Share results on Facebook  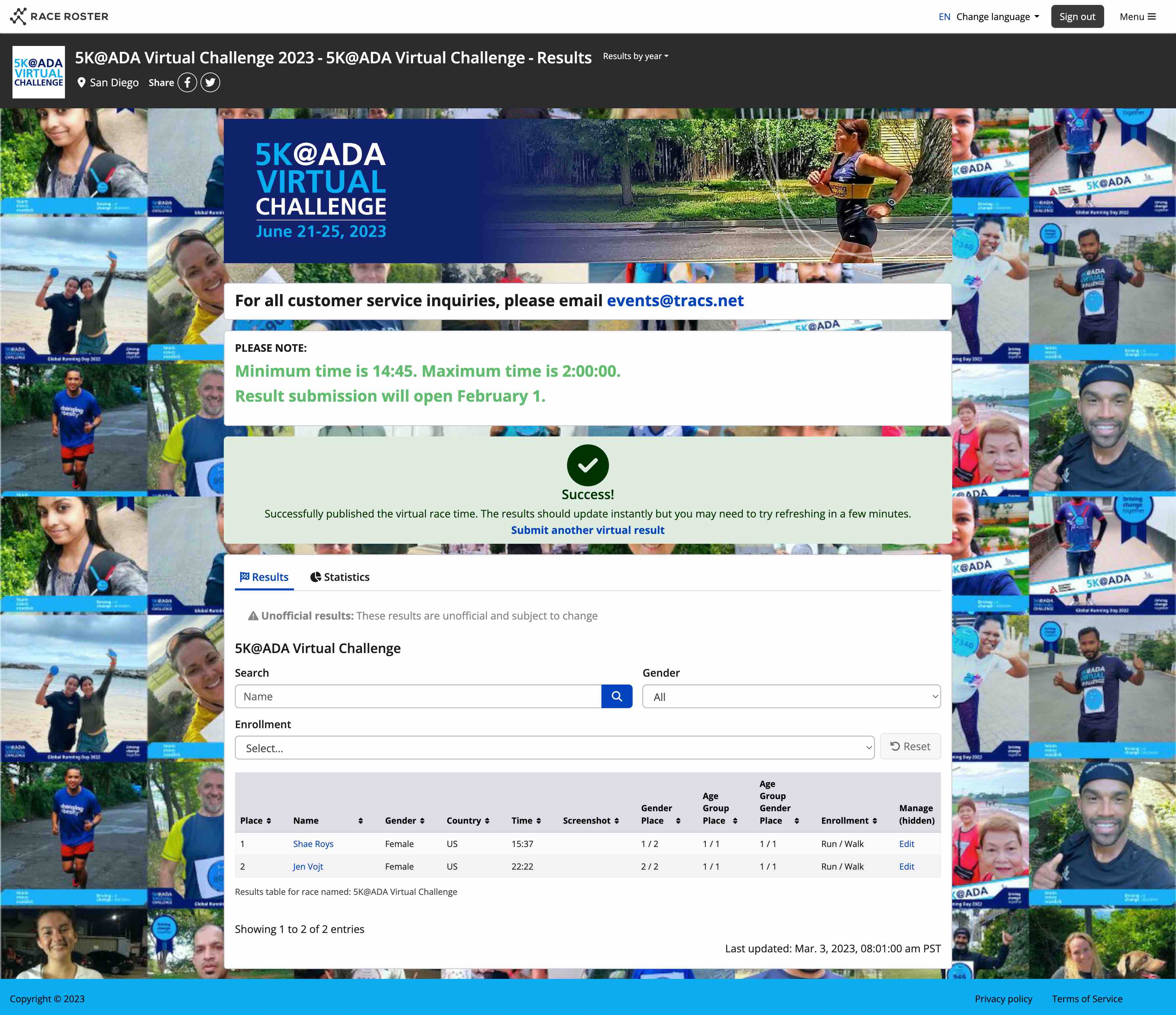(x=187, y=82)
